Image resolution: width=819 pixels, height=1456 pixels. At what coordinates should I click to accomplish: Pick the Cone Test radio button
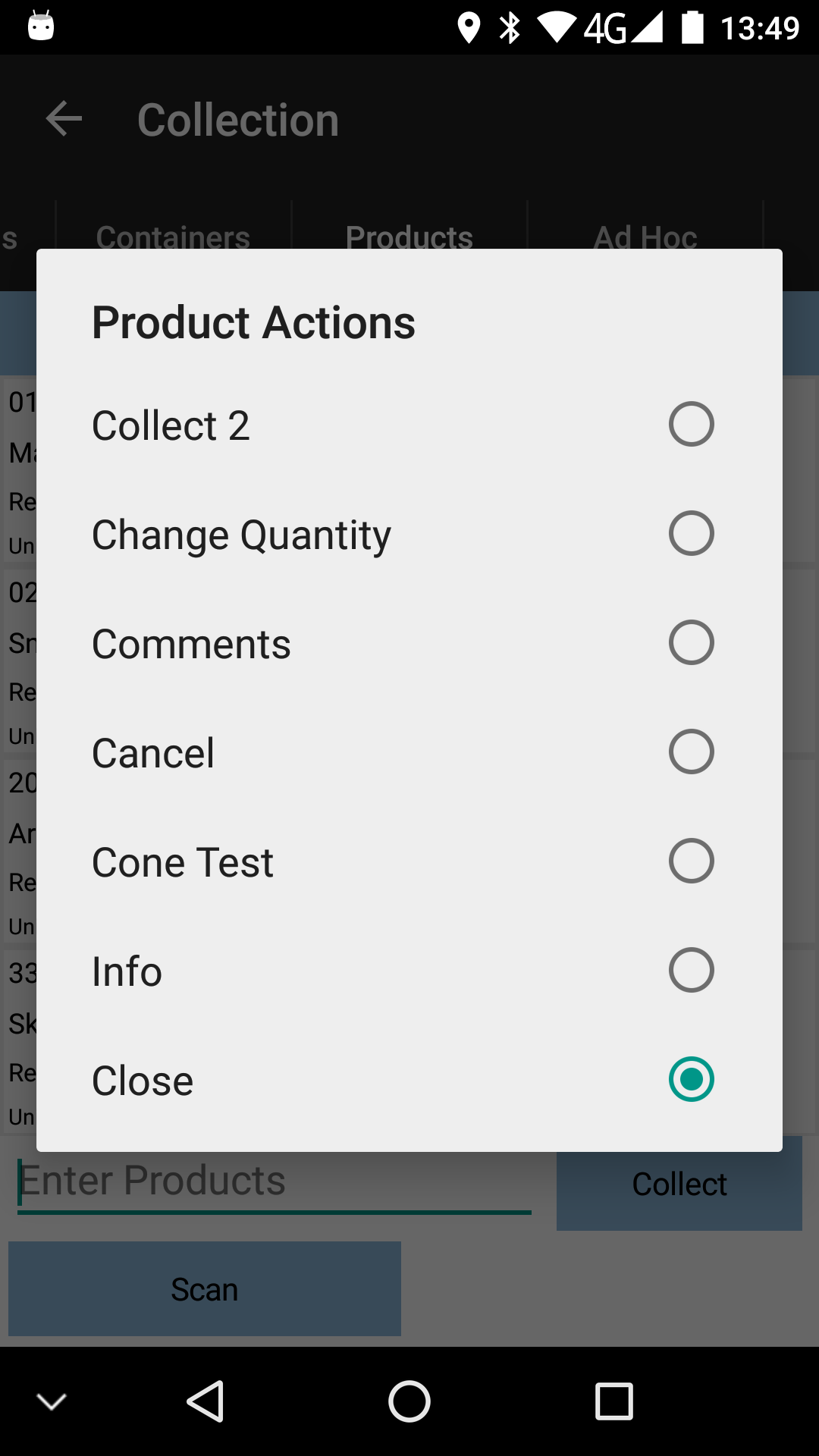coord(691,861)
